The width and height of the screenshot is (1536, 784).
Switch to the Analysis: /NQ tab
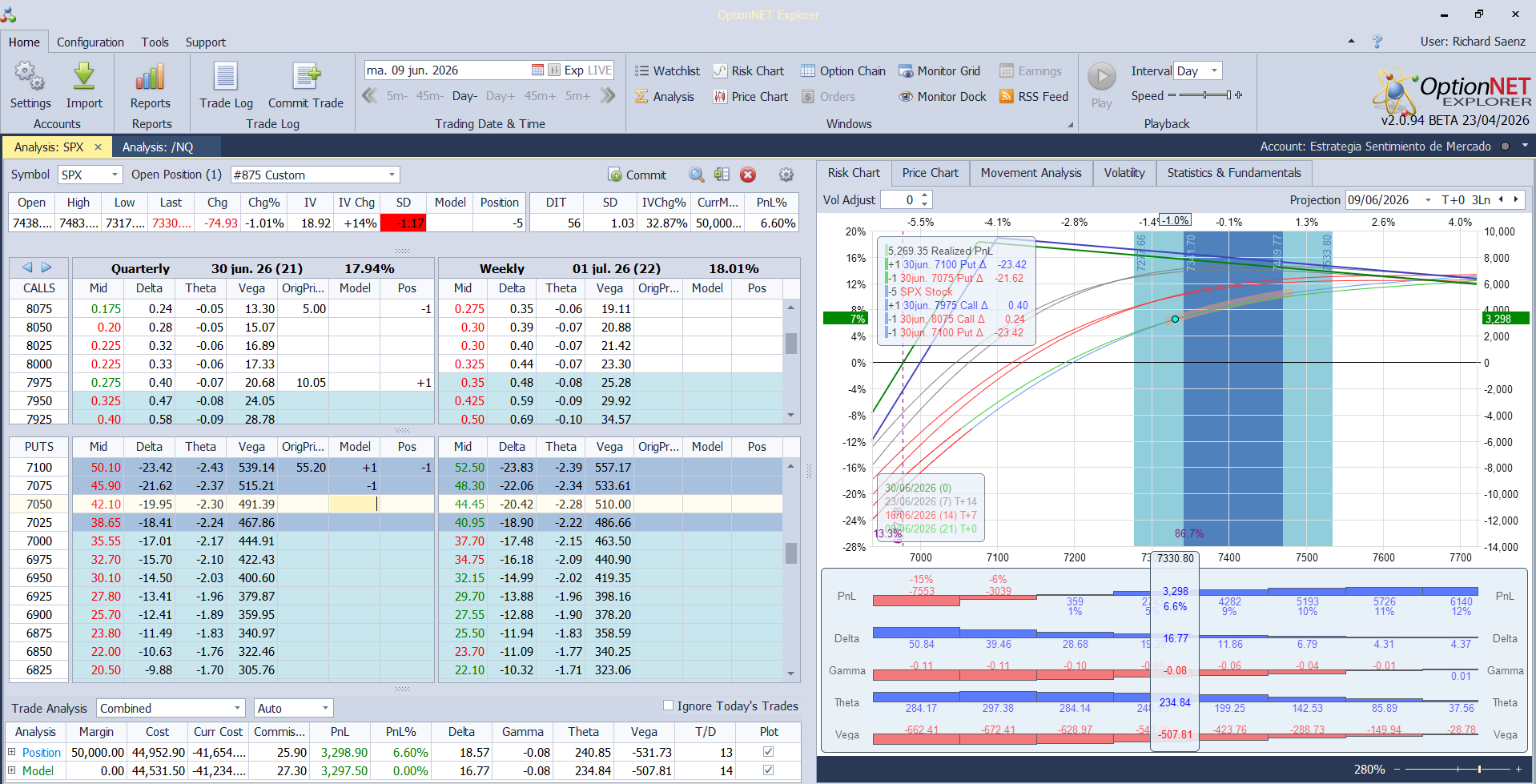point(158,147)
